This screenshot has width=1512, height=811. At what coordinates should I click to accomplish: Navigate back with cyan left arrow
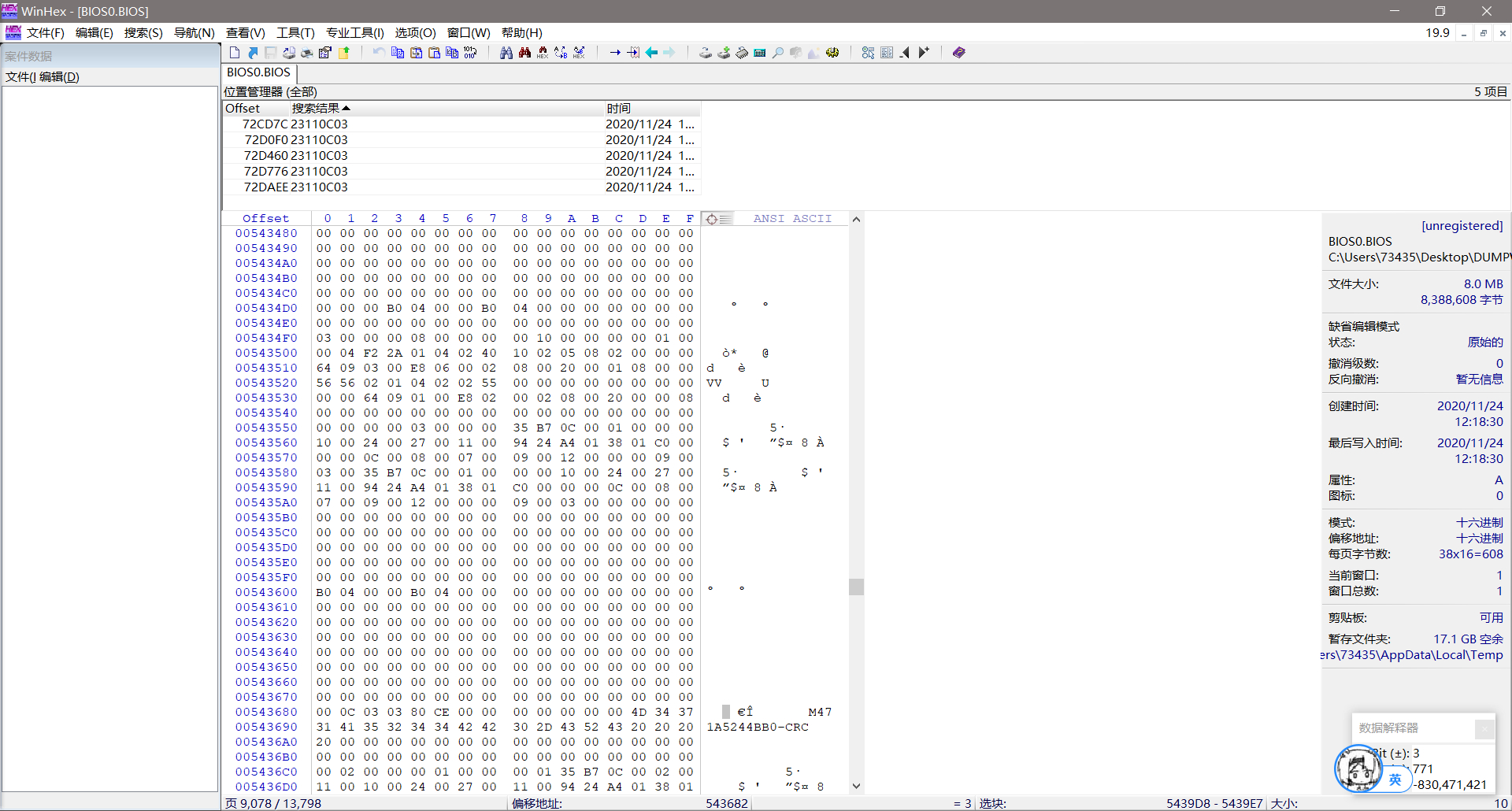pos(651,53)
